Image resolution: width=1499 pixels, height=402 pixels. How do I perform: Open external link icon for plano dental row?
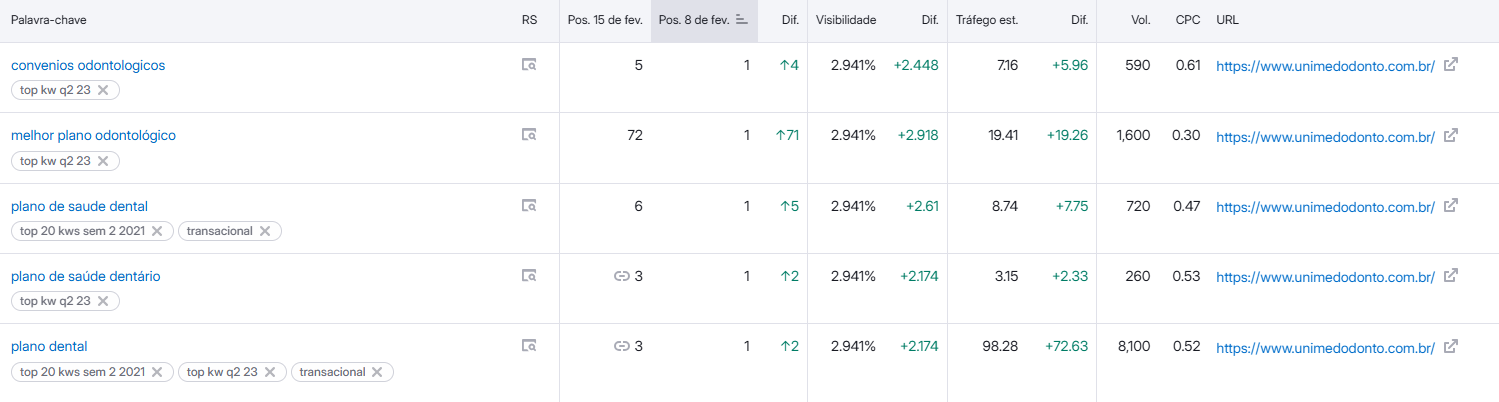1451,346
